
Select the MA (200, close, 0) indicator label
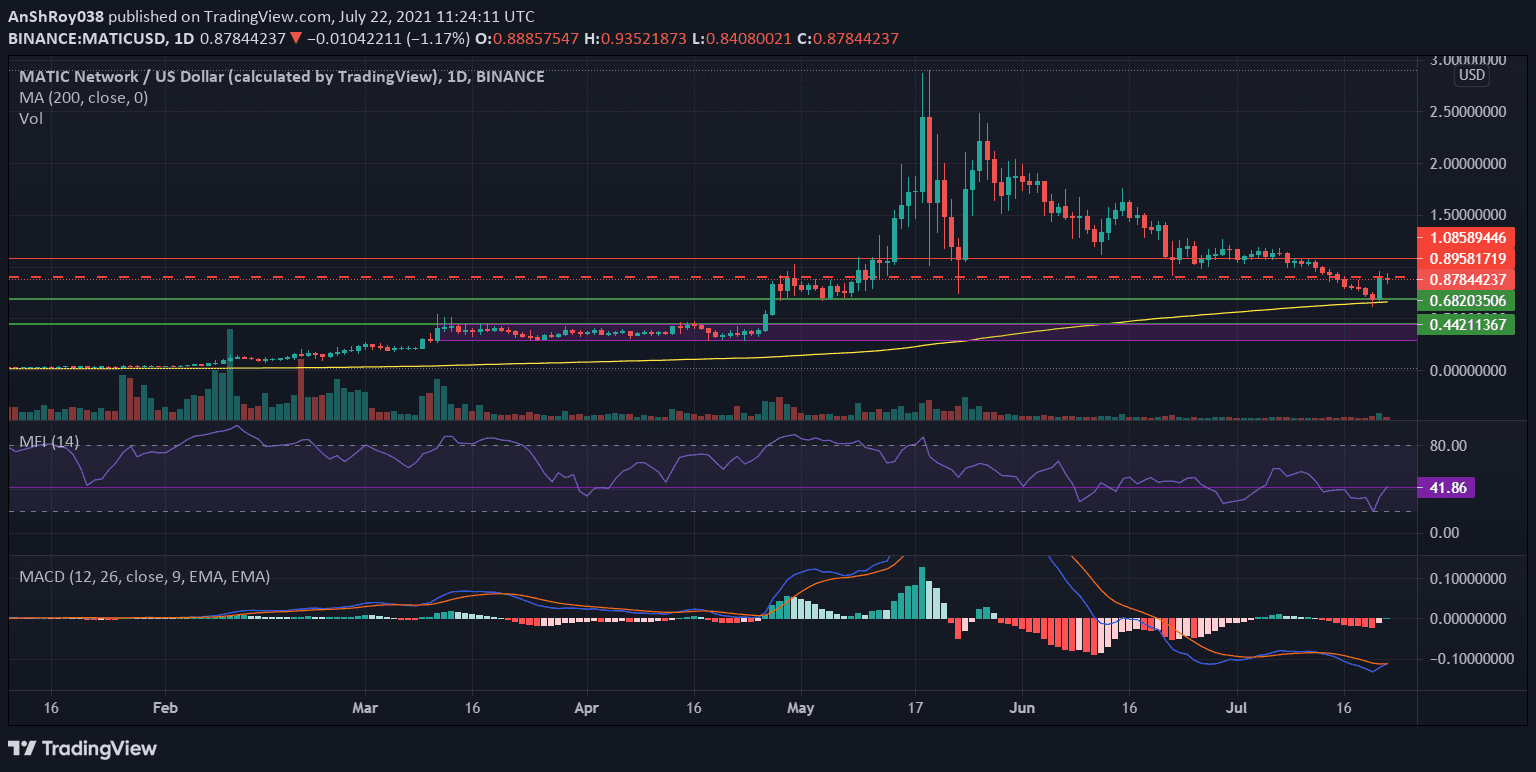click(83, 97)
